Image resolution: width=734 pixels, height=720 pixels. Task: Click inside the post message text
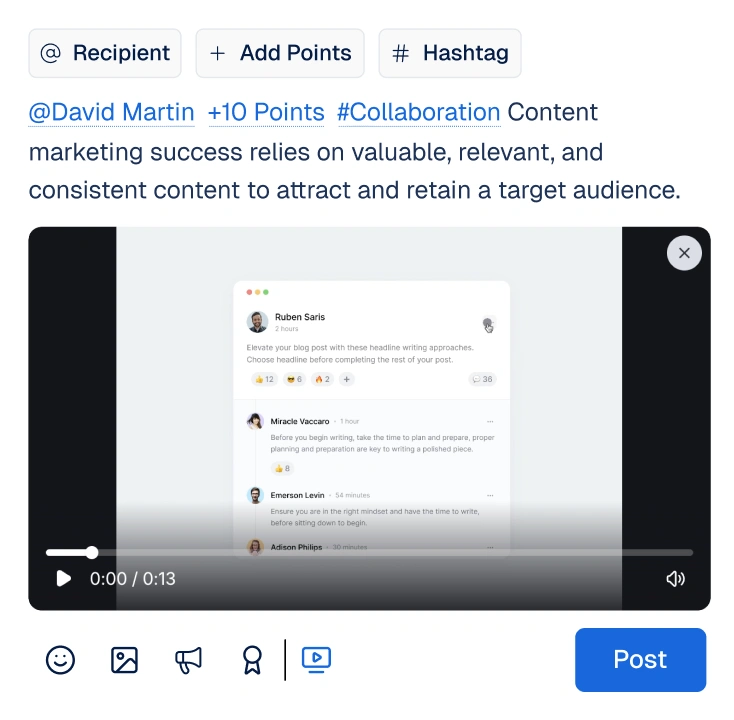[354, 151]
